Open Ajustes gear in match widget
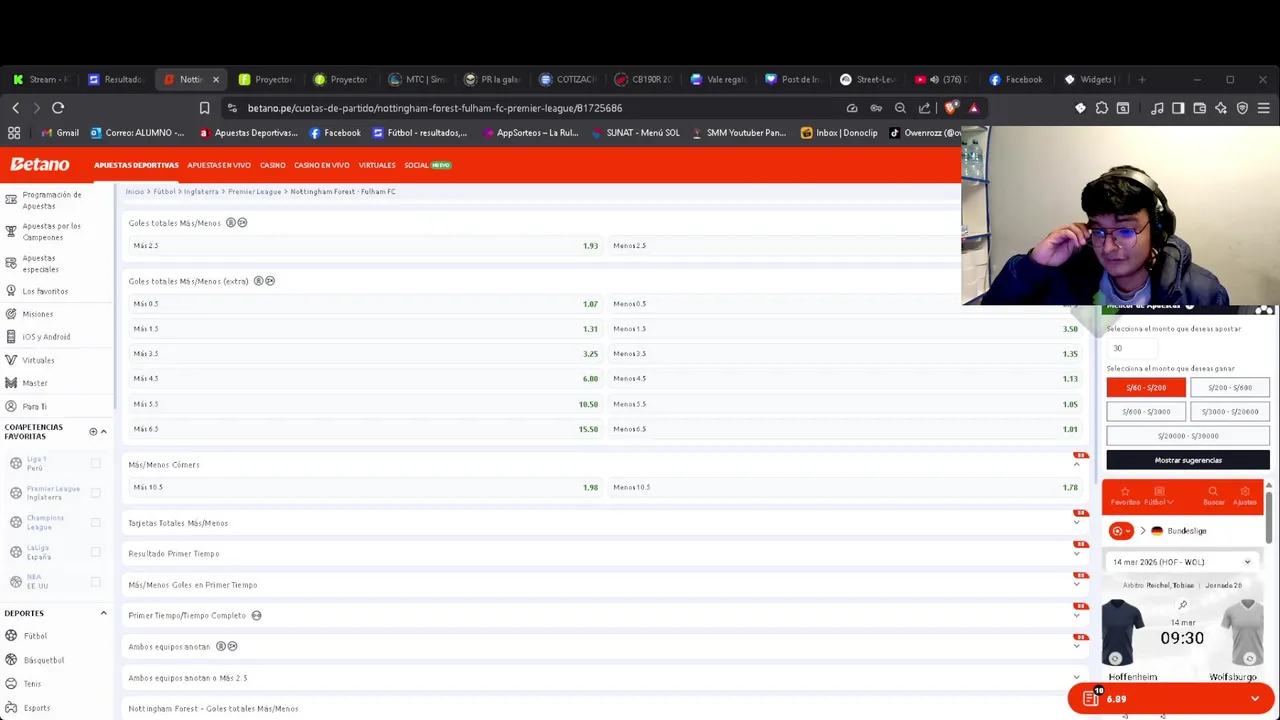The width and height of the screenshot is (1280, 720). 1245,495
